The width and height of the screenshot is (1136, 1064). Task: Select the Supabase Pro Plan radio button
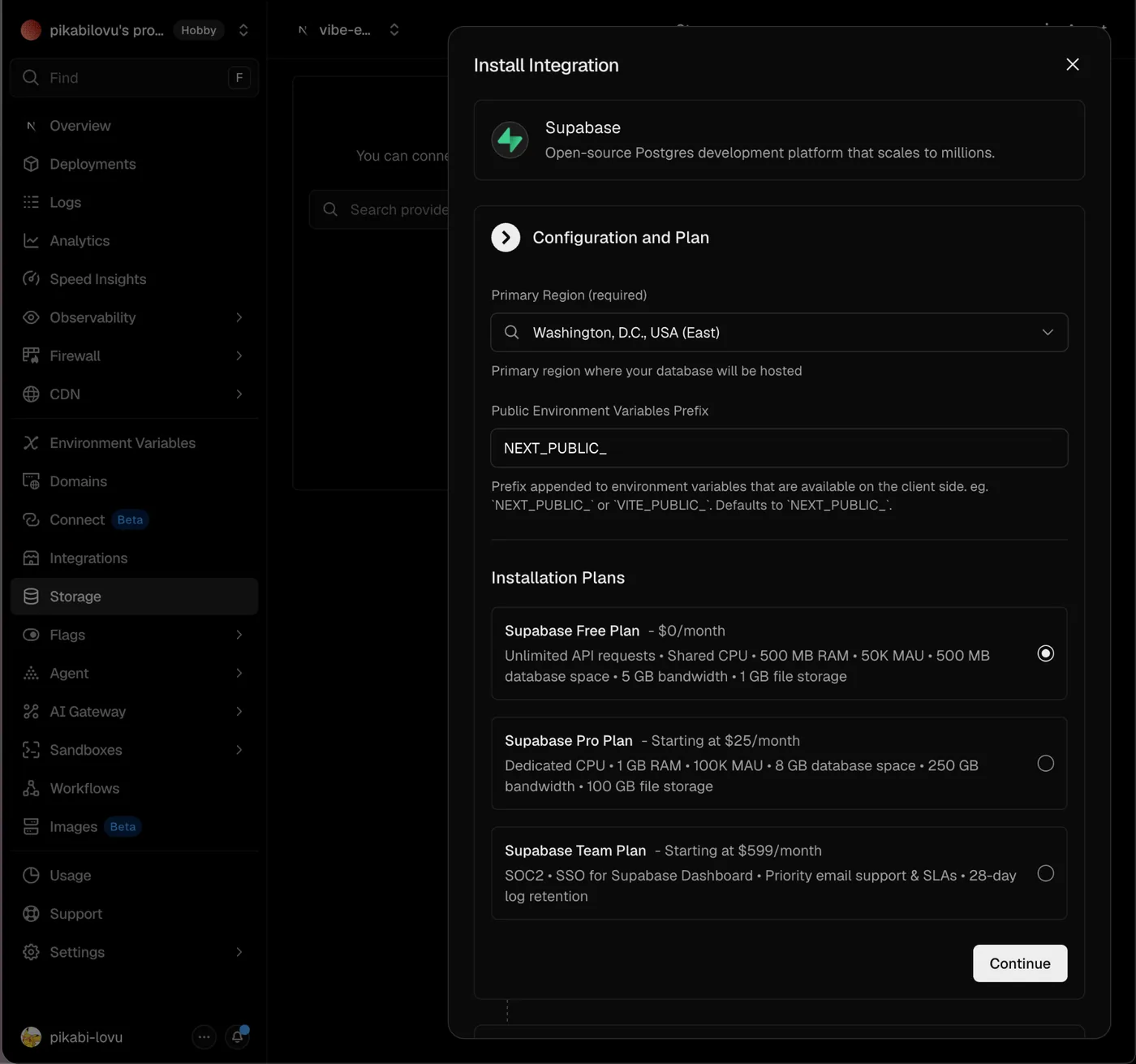[x=1045, y=763]
